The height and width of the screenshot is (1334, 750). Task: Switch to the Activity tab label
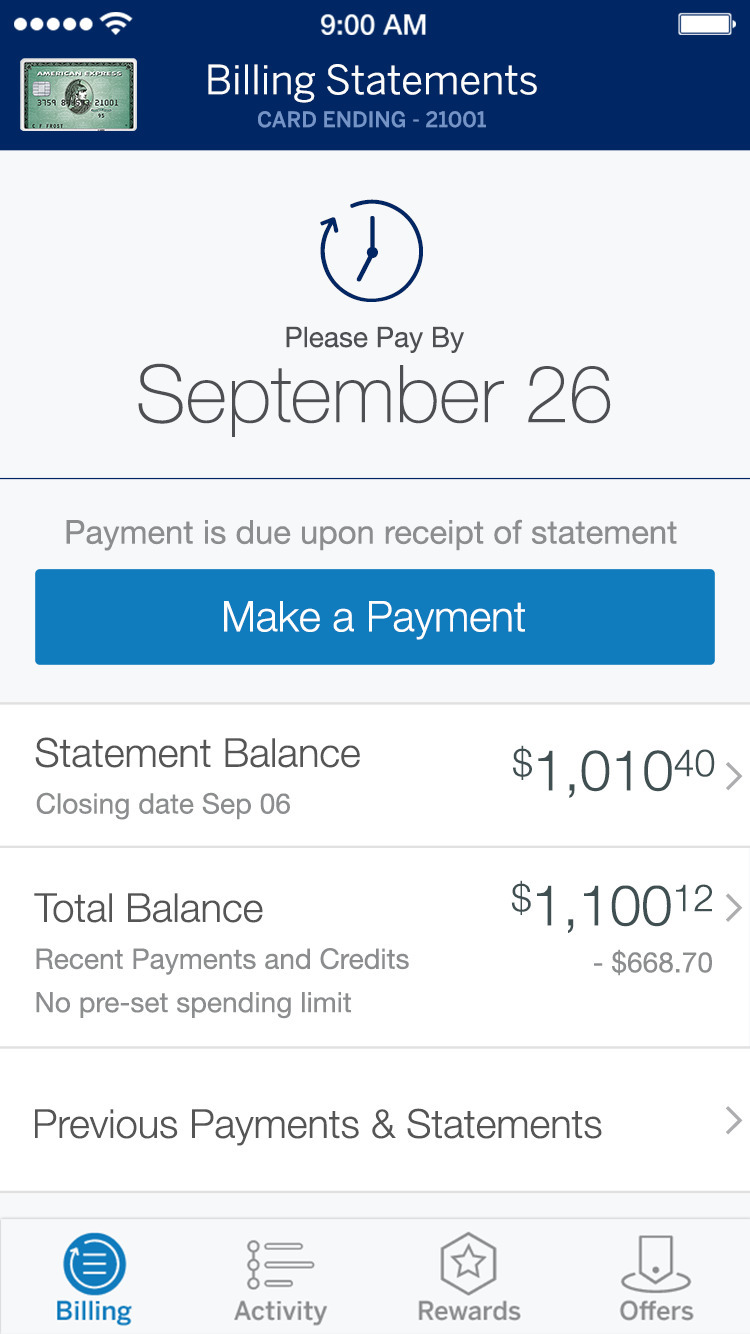(x=280, y=1311)
